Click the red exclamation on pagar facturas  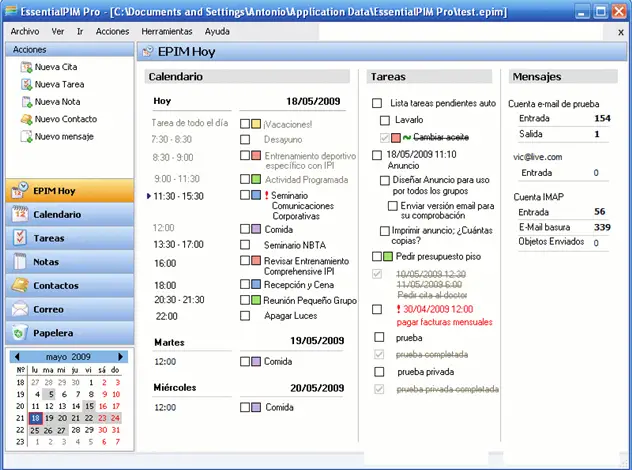tap(399, 309)
